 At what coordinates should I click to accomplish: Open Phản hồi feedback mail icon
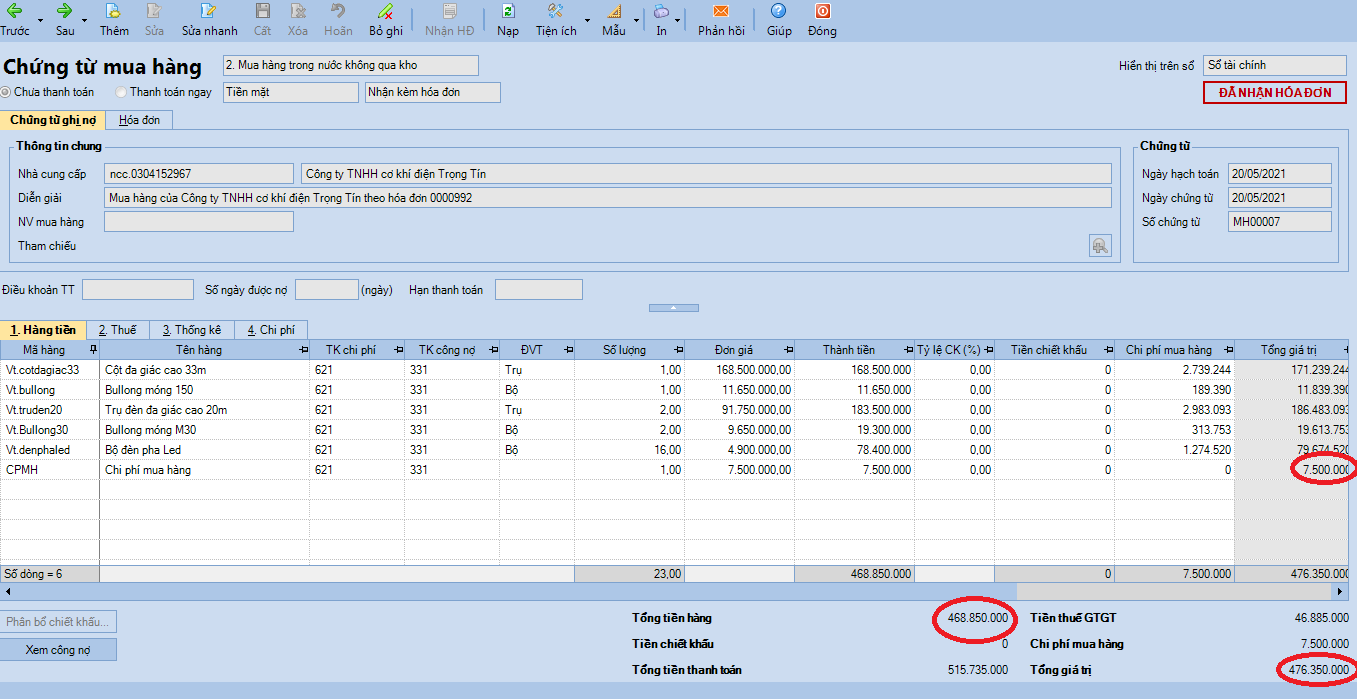click(721, 11)
